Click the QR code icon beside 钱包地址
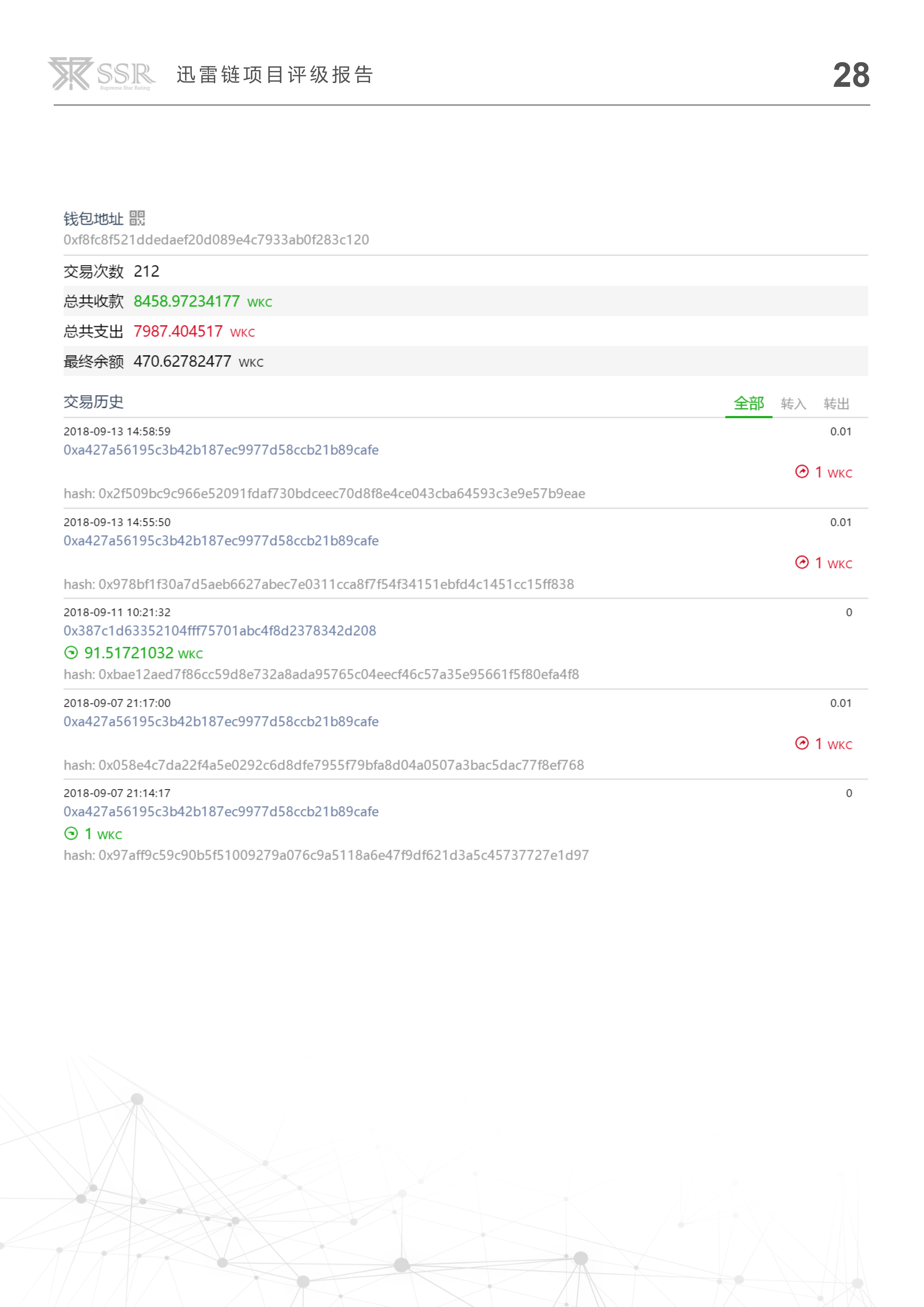 tap(137, 218)
